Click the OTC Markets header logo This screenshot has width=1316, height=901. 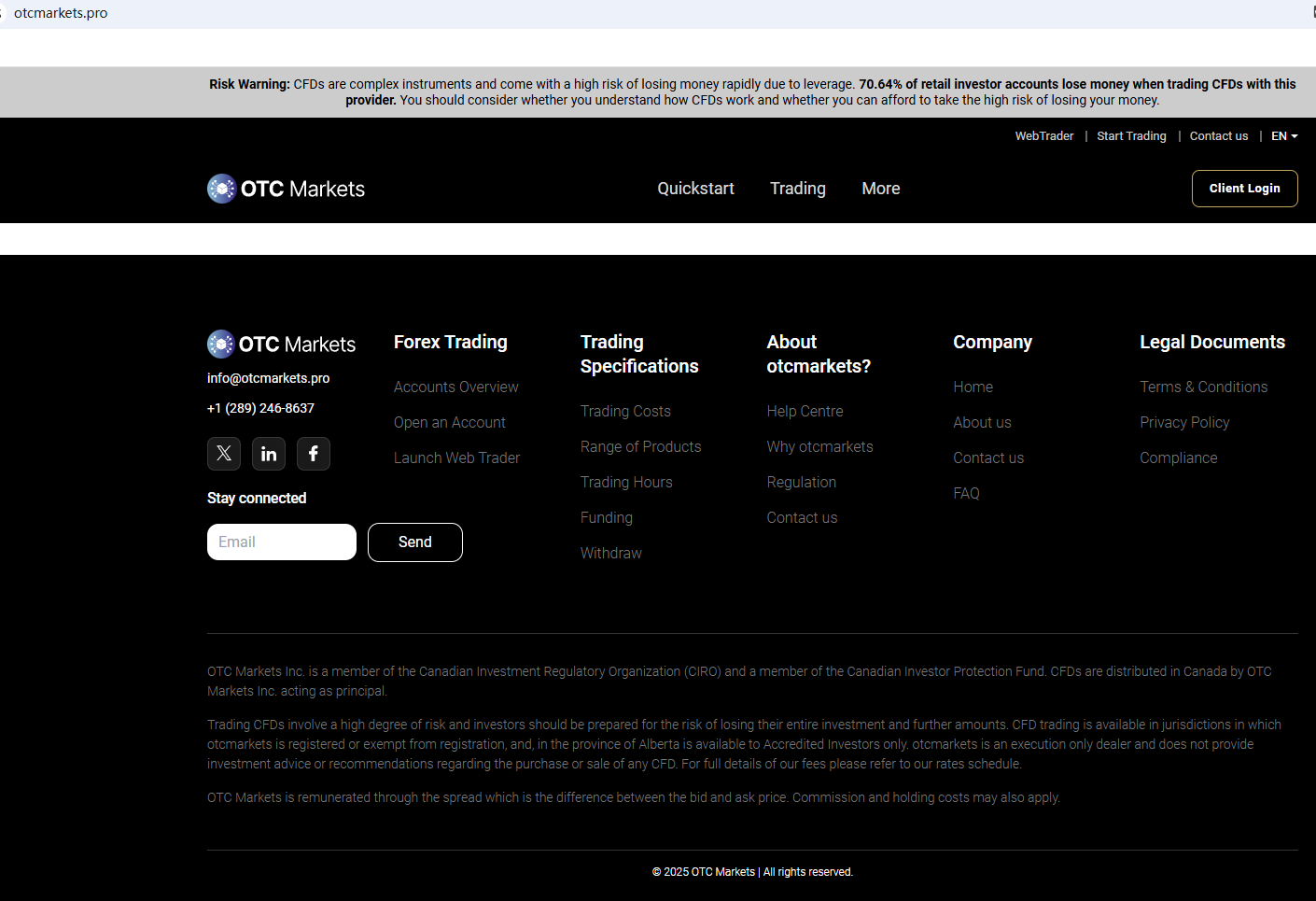click(287, 189)
